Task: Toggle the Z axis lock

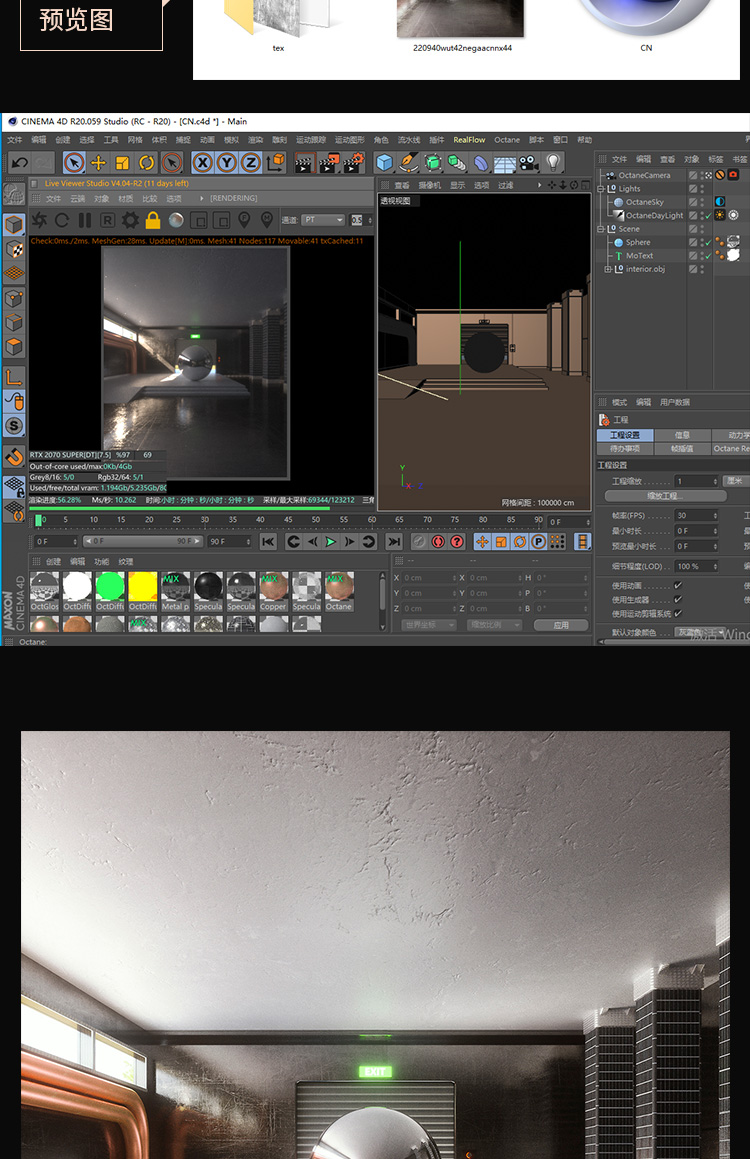Action: pyautogui.click(x=250, y=162)
